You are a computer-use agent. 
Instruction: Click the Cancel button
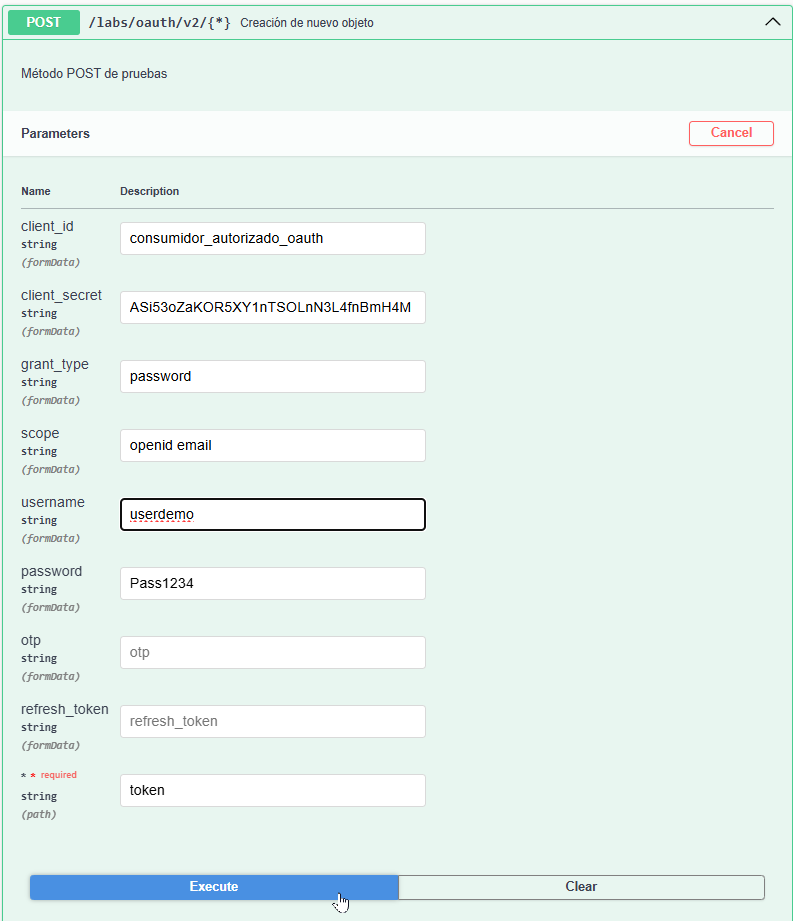pyautogui.click(x=731, y=133)
